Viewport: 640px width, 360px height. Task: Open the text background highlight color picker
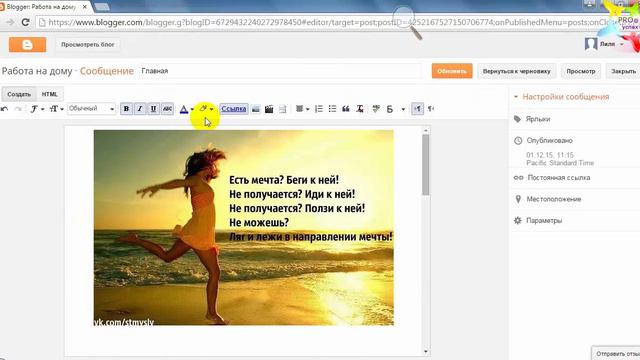pos(206,109)
